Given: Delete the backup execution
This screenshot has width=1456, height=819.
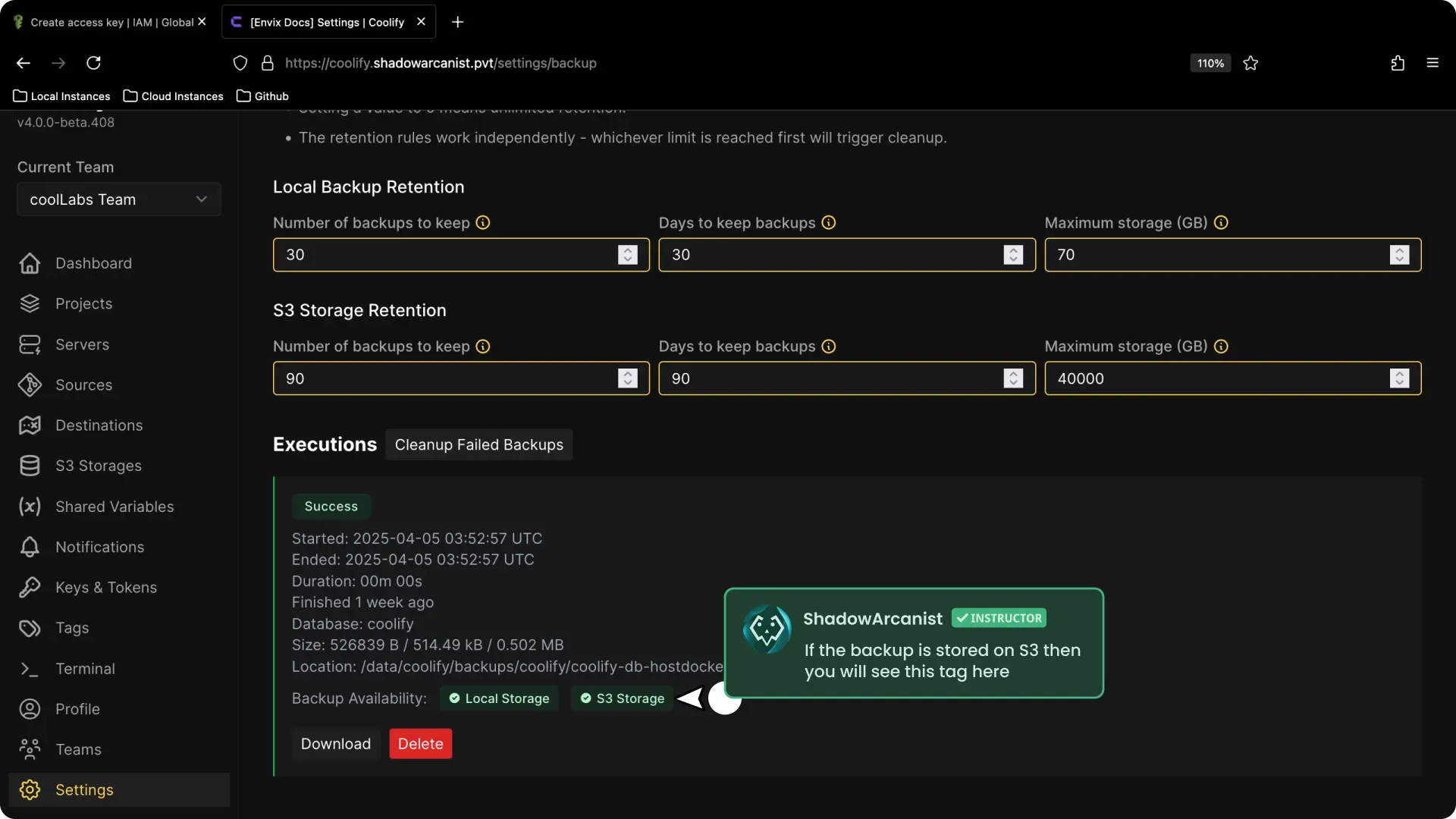Looking at the screenshot, I should (x=419, y=743).
